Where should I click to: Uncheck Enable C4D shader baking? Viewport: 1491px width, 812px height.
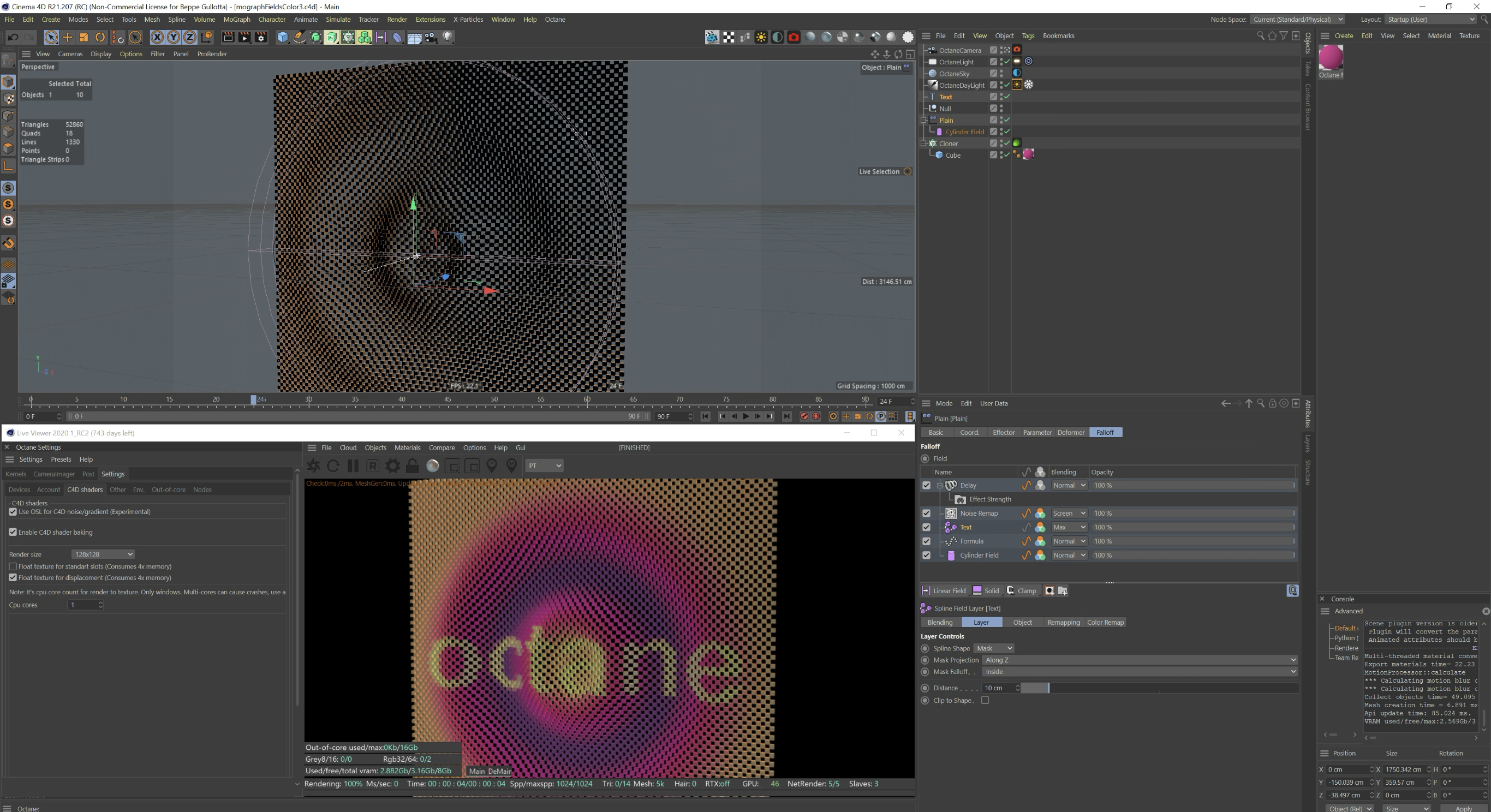tap(13, 533)
